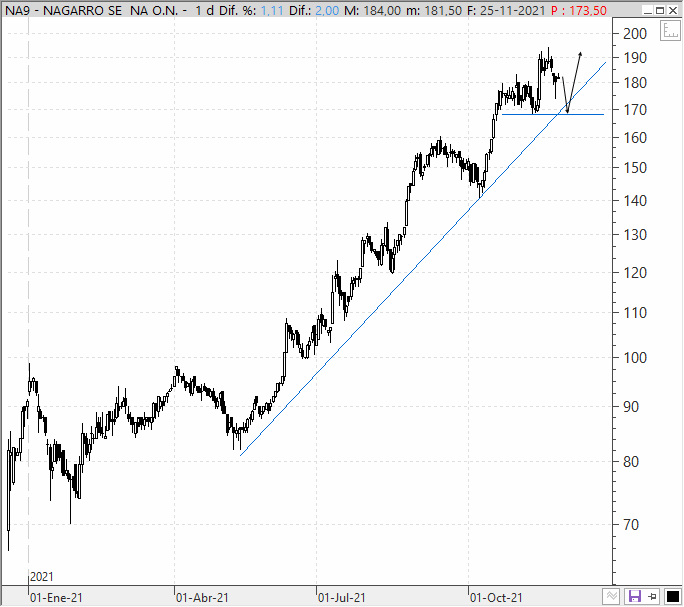Click the '2021' year marker

pyautogui.click(x=41, y=577)
